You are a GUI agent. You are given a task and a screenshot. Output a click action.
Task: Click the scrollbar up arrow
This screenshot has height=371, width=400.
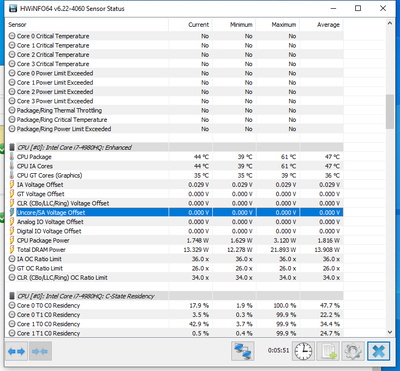390,23
